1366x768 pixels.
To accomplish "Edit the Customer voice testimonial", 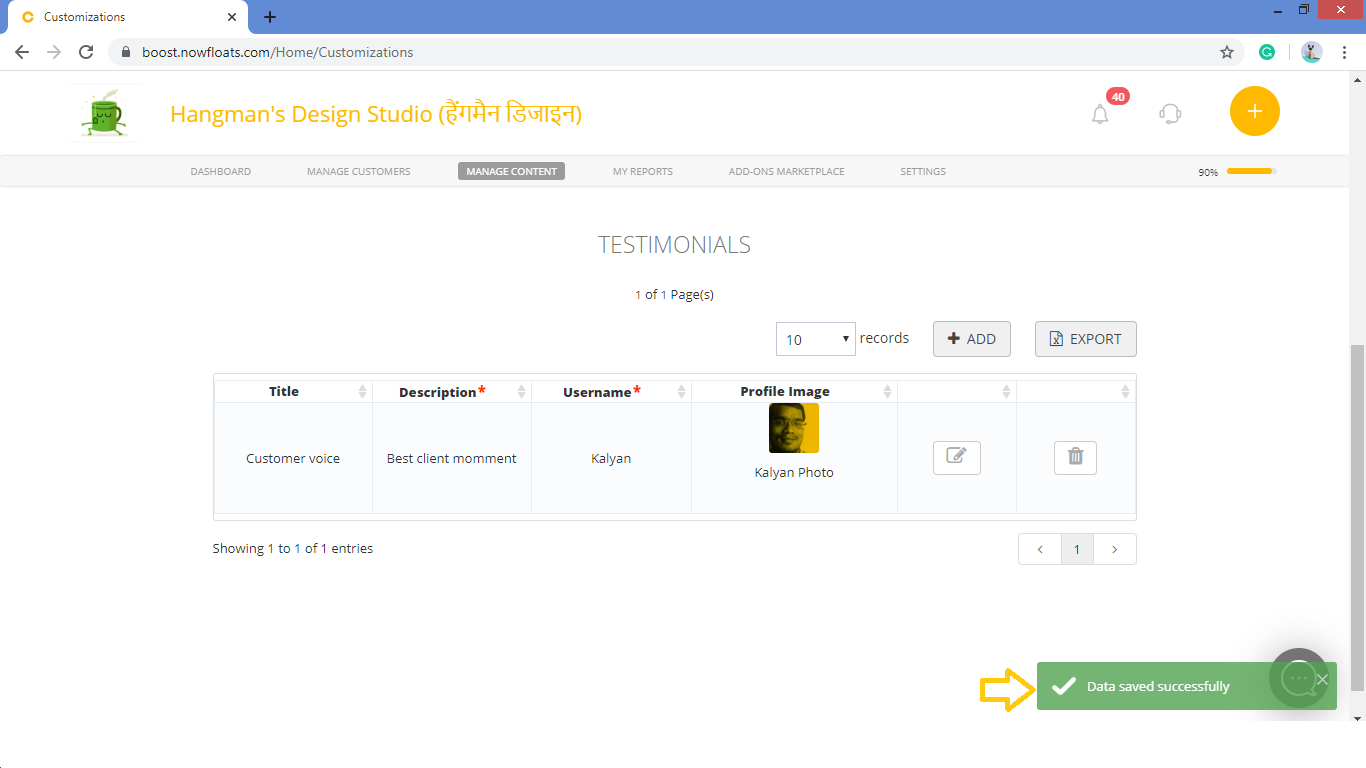I will [x=956, y=457].
